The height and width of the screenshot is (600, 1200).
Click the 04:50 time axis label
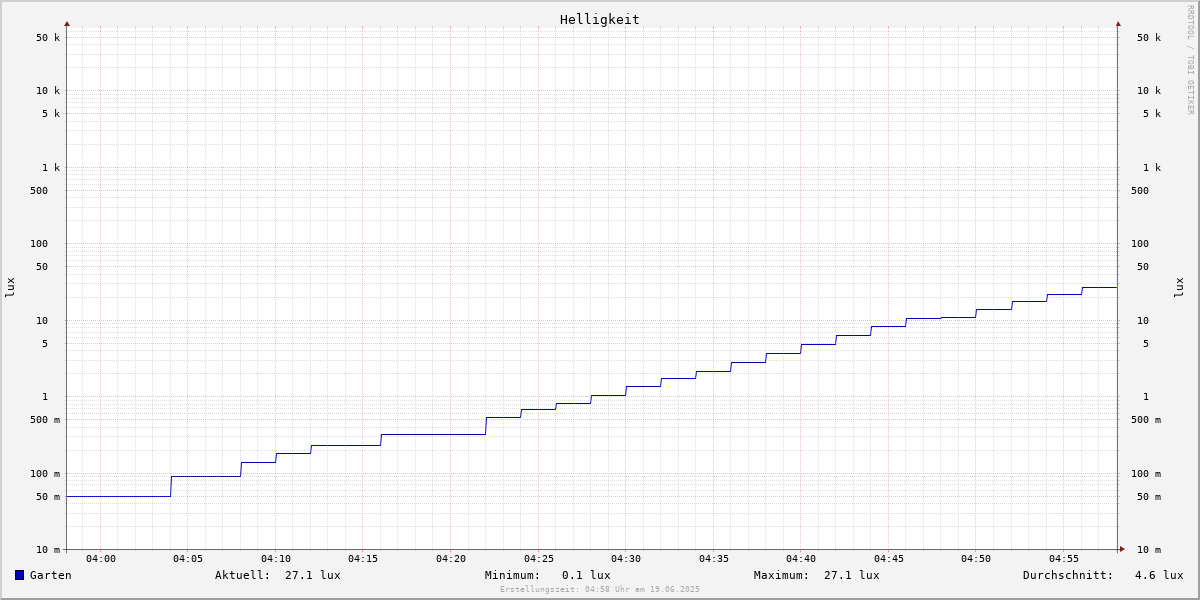pos(976,558)
